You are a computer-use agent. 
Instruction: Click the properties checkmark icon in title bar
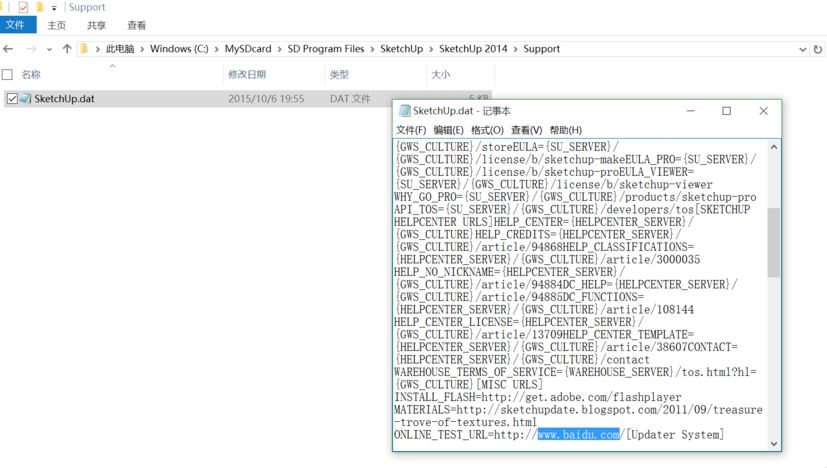pos(23,7)
